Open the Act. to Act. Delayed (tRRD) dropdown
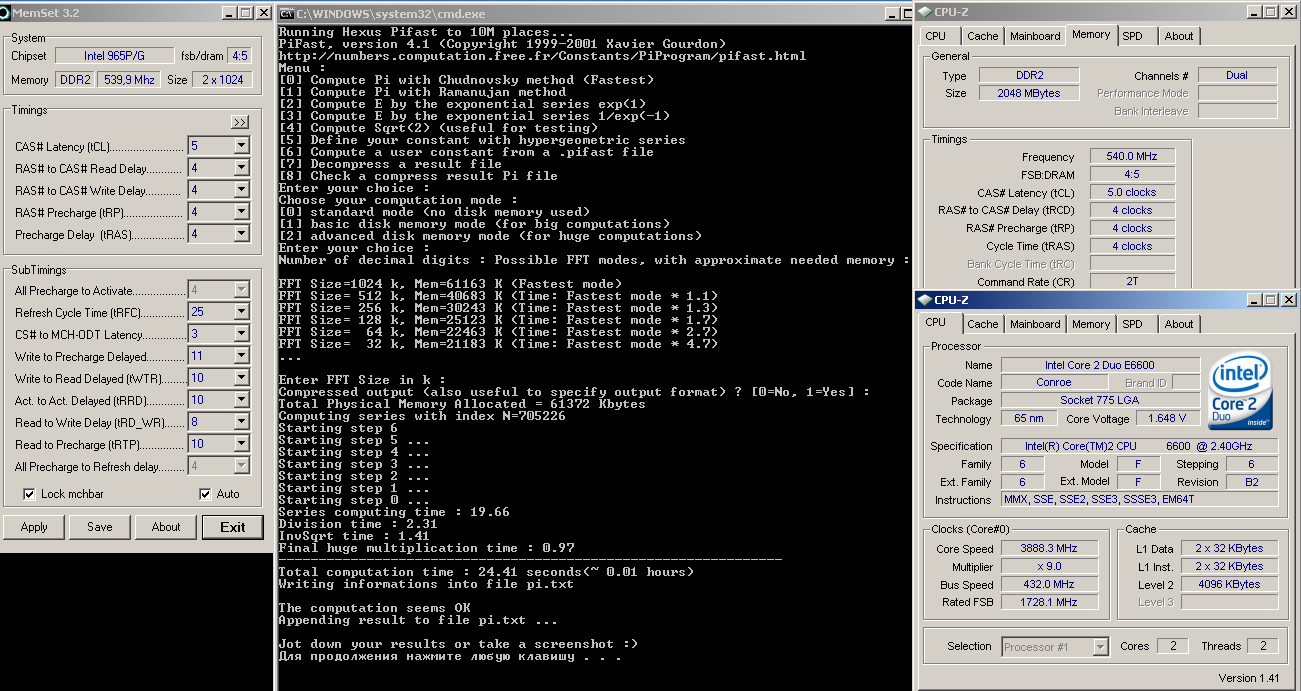This screenshot has width=1301, height=691. (241, 400)
